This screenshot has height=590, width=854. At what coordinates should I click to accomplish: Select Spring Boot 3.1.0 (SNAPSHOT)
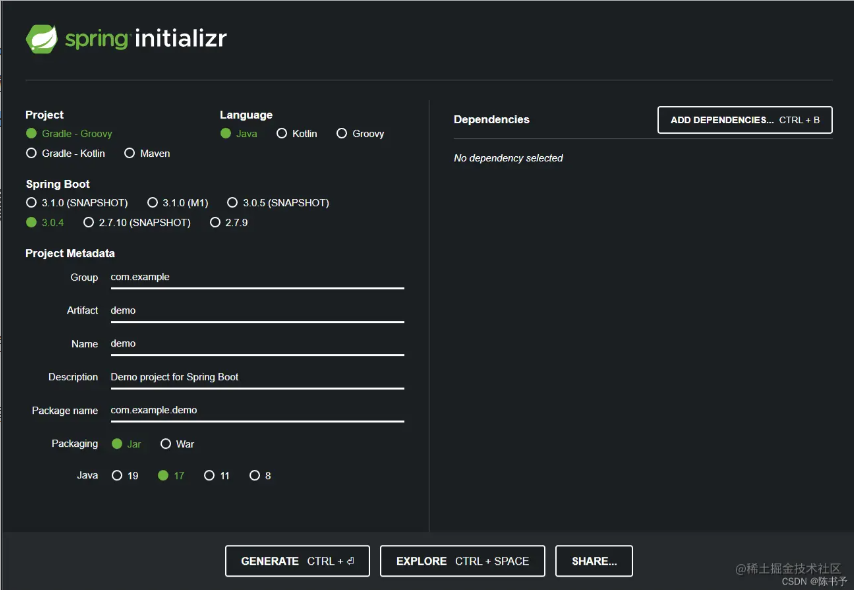pos(77,203)
